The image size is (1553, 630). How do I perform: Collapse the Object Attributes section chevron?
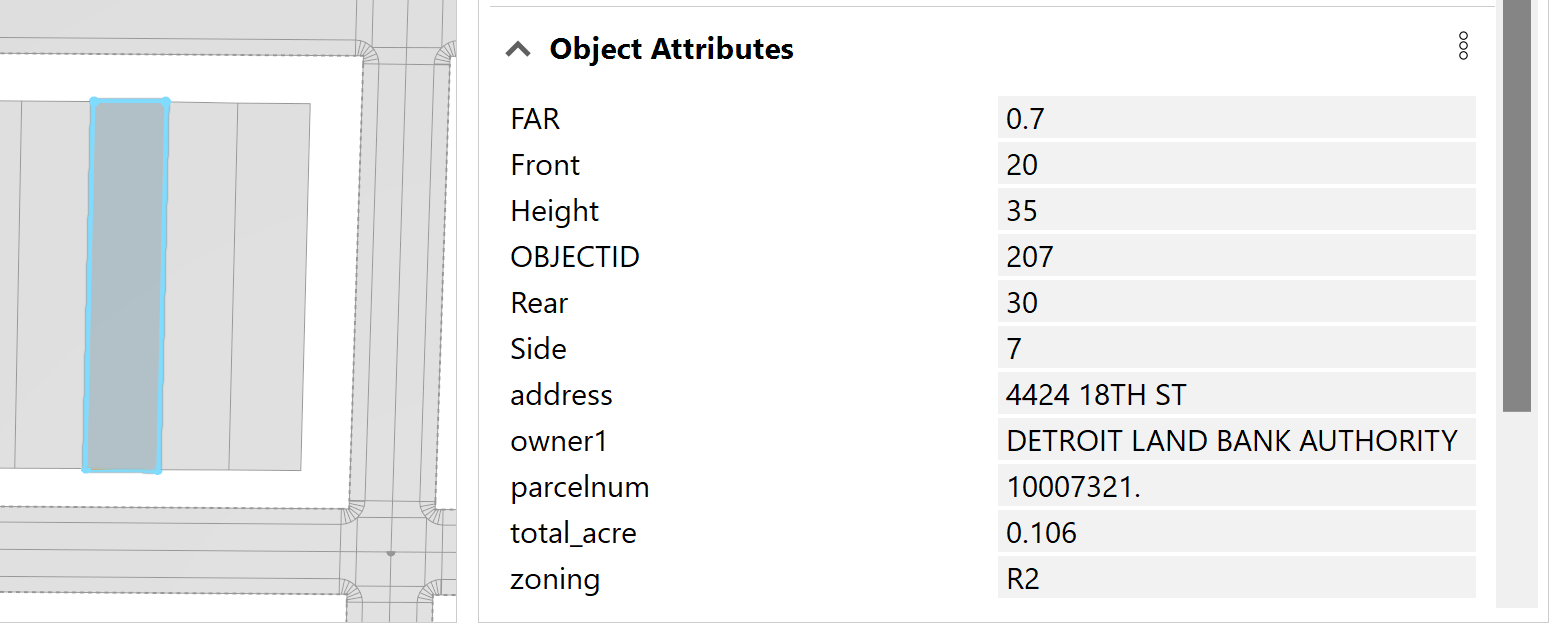[x=518, y=49]
